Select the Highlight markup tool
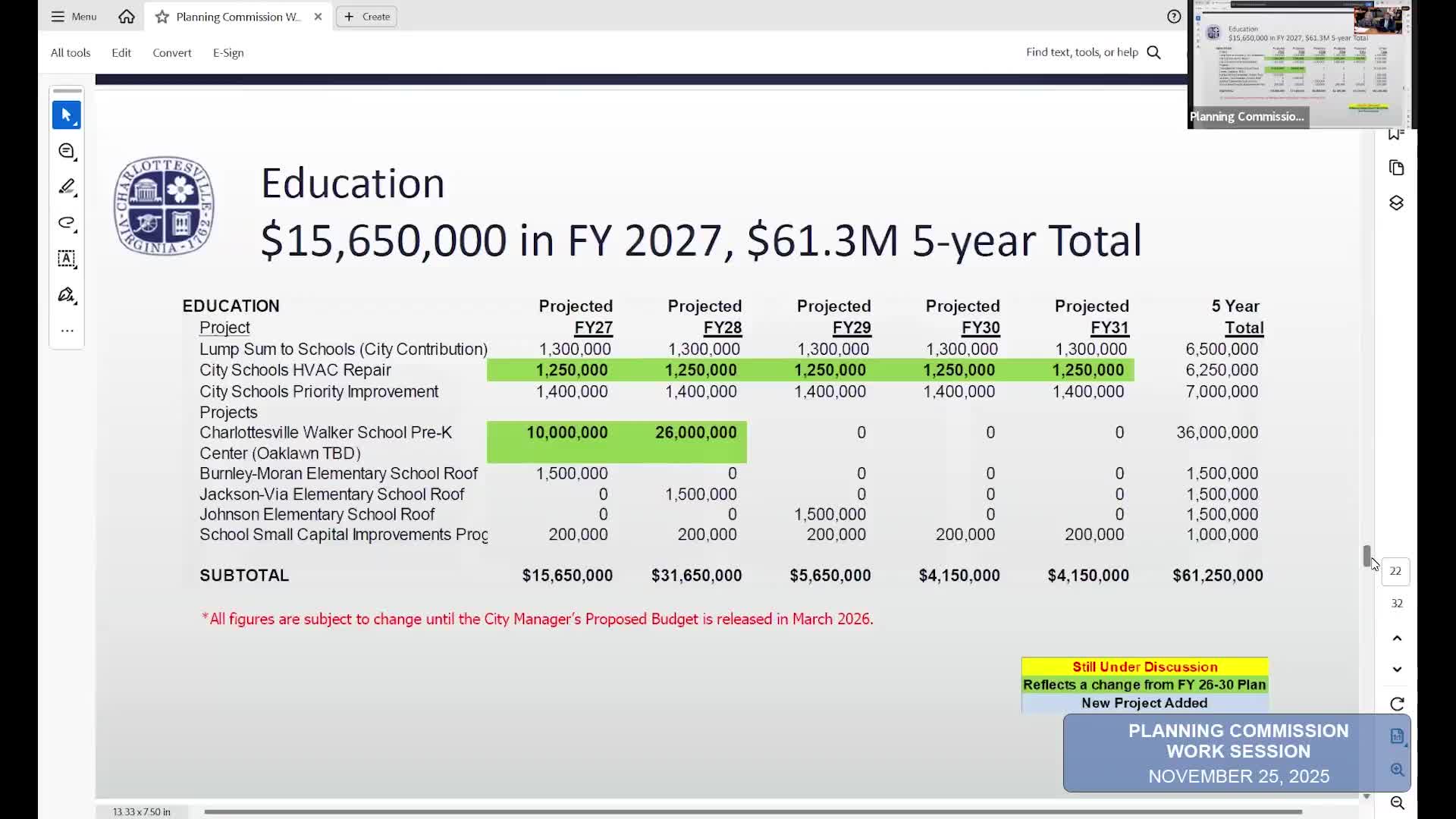 pos(67,187)
